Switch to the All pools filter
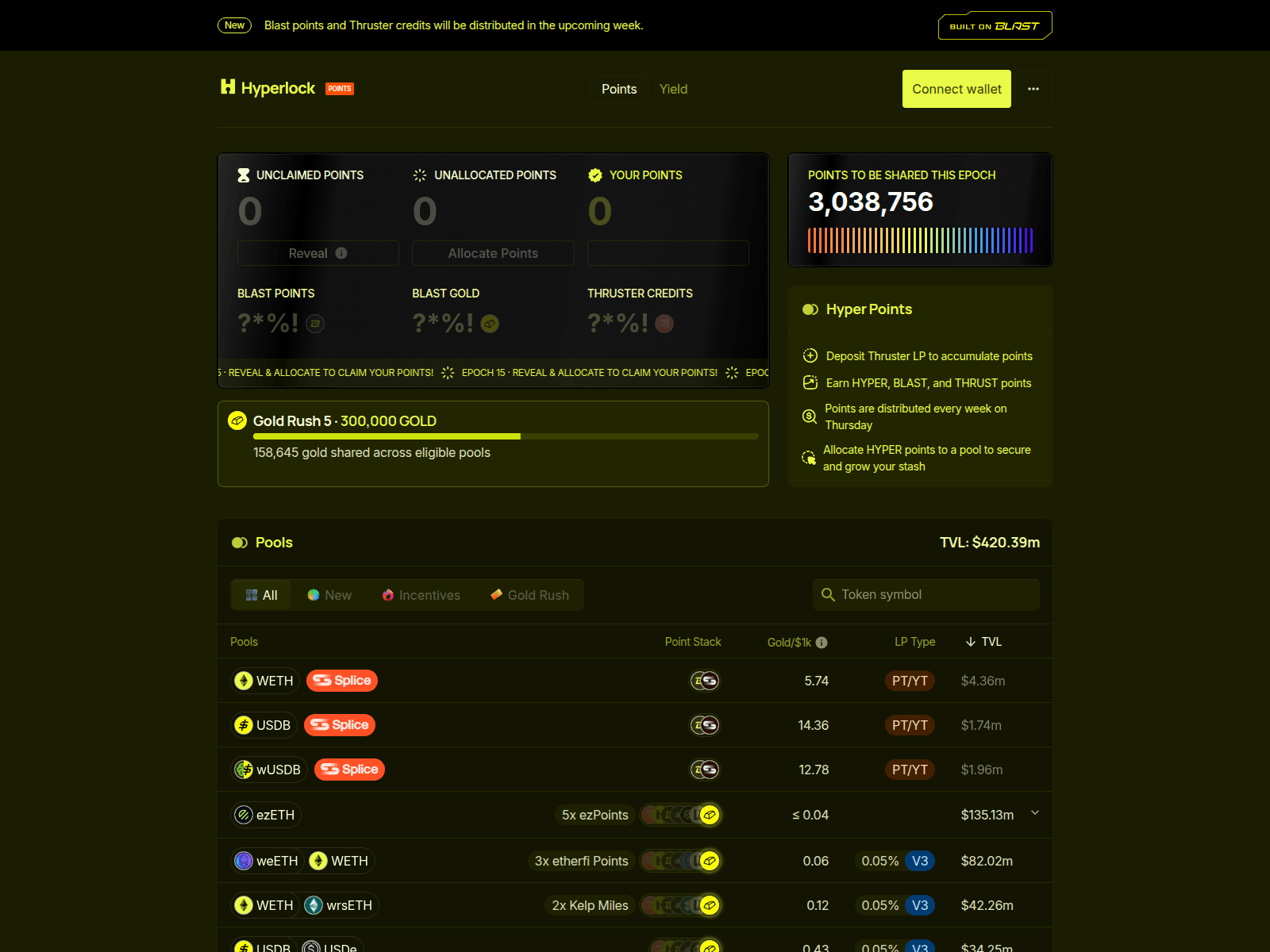Viewport: 1270px width, 952px height. click(260, 595)
